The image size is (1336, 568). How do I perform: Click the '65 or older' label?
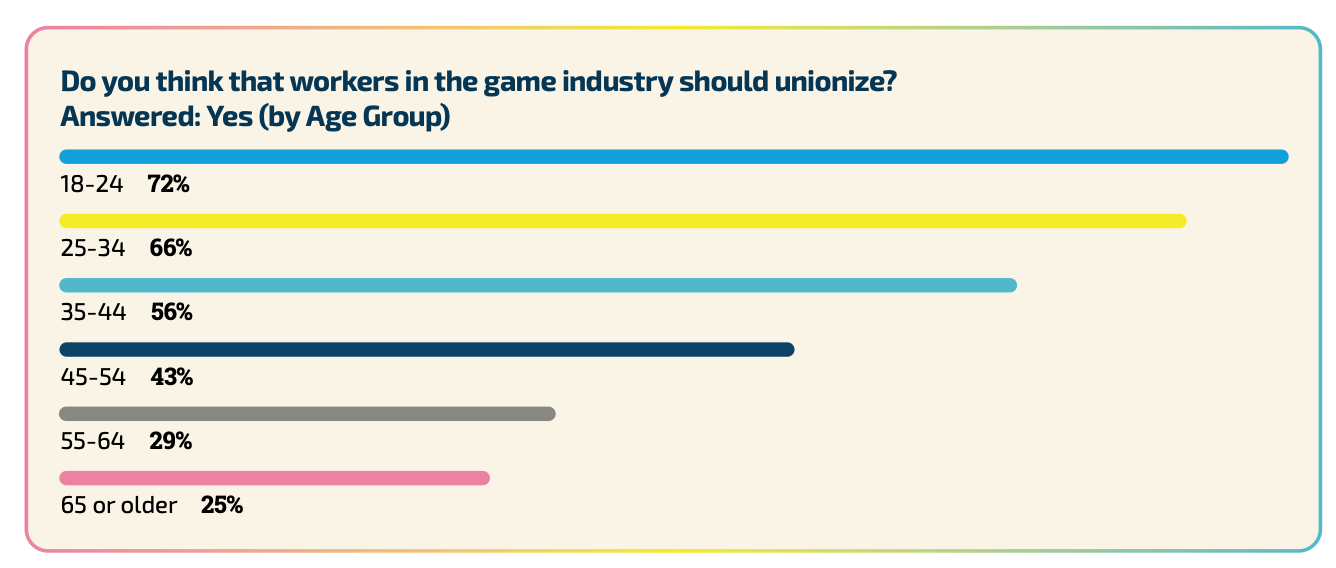tap(119, 506)
